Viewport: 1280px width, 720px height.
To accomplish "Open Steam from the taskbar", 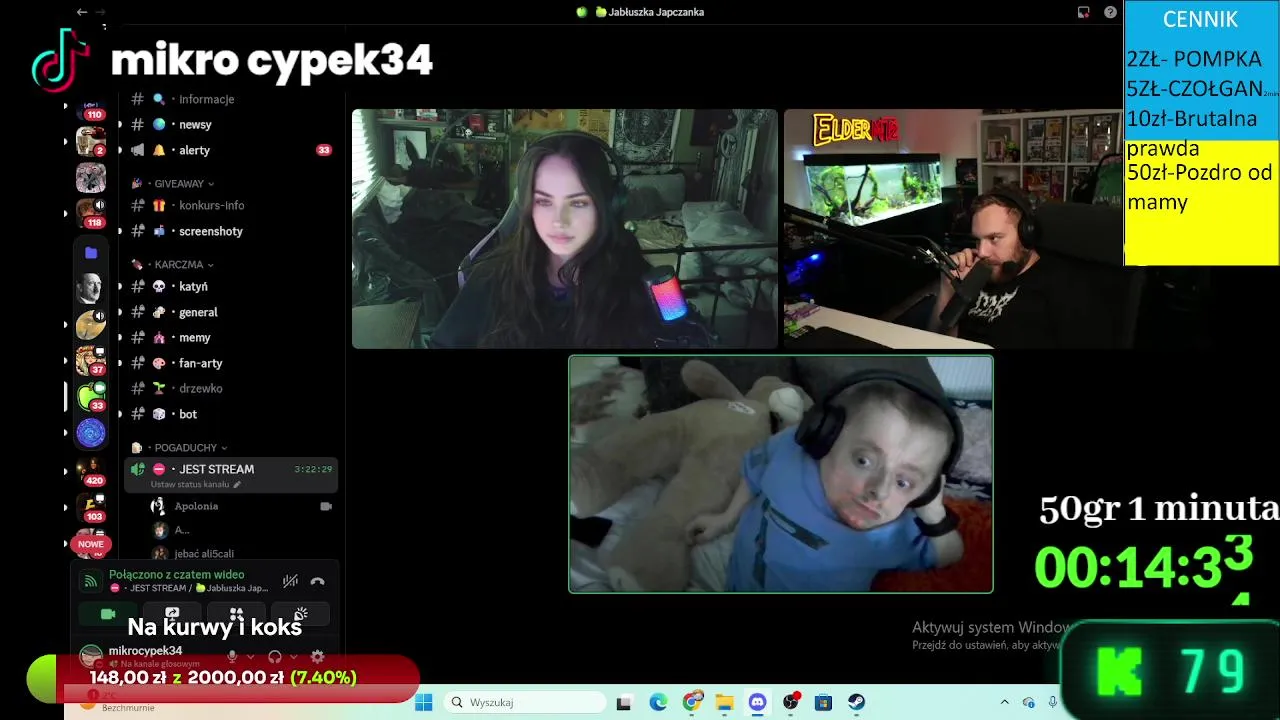I will click(x=857, y=702).
